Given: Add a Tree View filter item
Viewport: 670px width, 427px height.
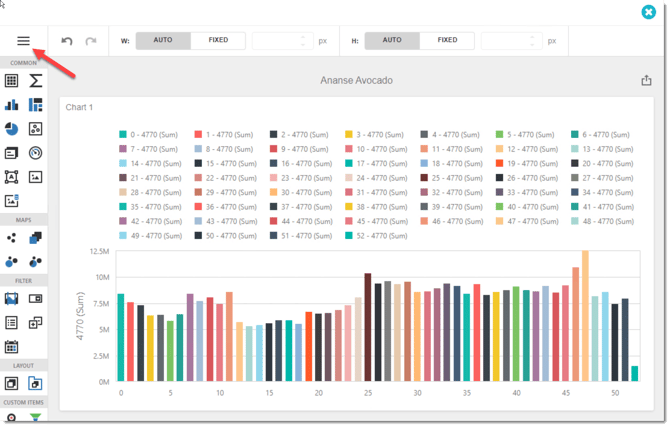Looking at the screenshot, I should point(35,323).
